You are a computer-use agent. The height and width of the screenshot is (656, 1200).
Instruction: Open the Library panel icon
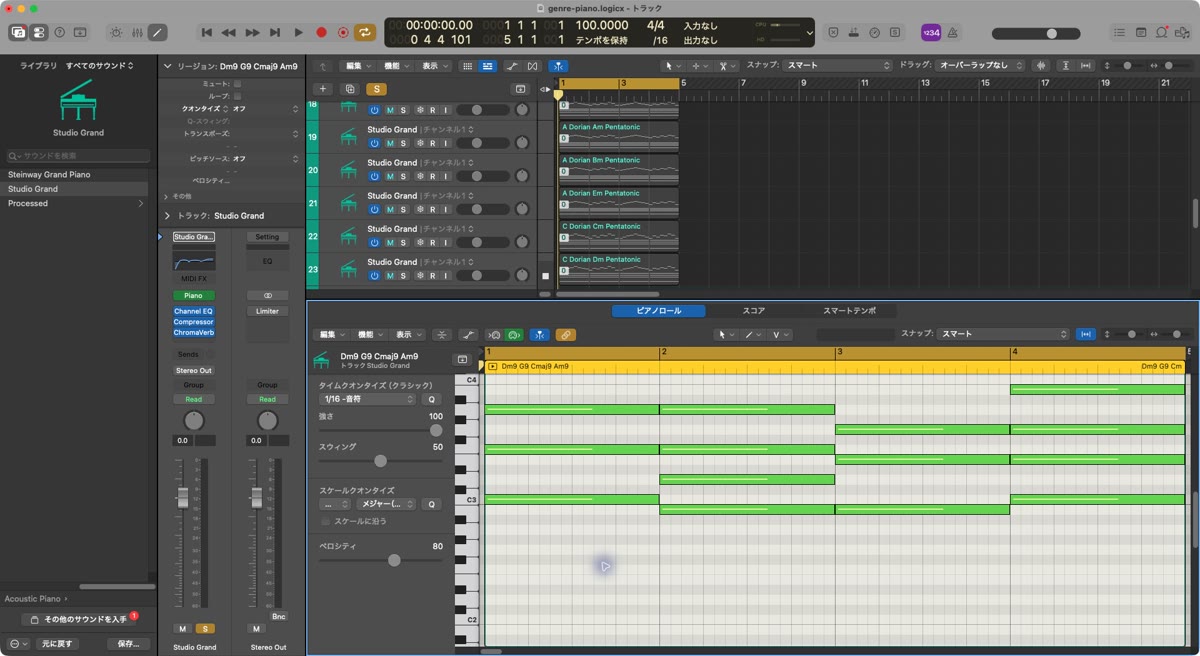(18, 32)
